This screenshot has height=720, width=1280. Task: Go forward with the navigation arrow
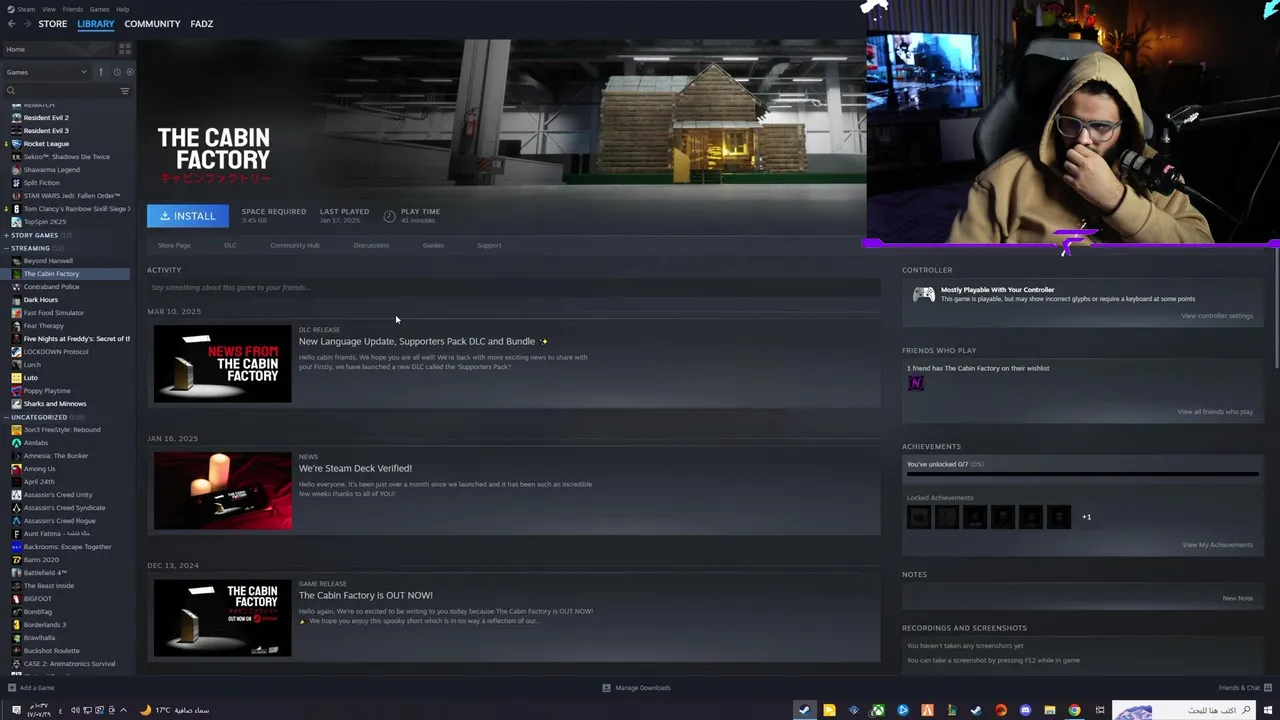point(26,24)
